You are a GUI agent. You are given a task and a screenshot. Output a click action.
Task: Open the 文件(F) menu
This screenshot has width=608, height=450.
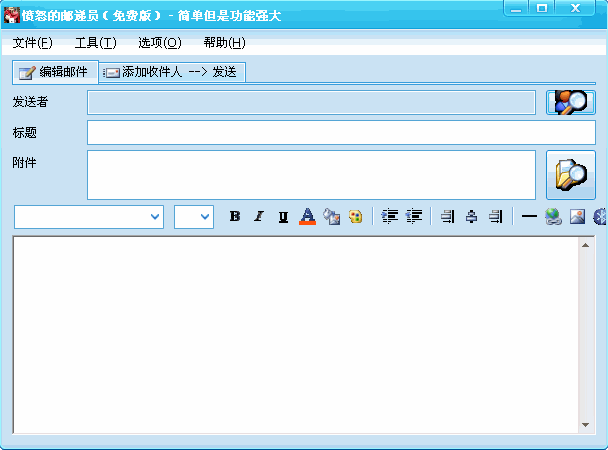[33, 43]
